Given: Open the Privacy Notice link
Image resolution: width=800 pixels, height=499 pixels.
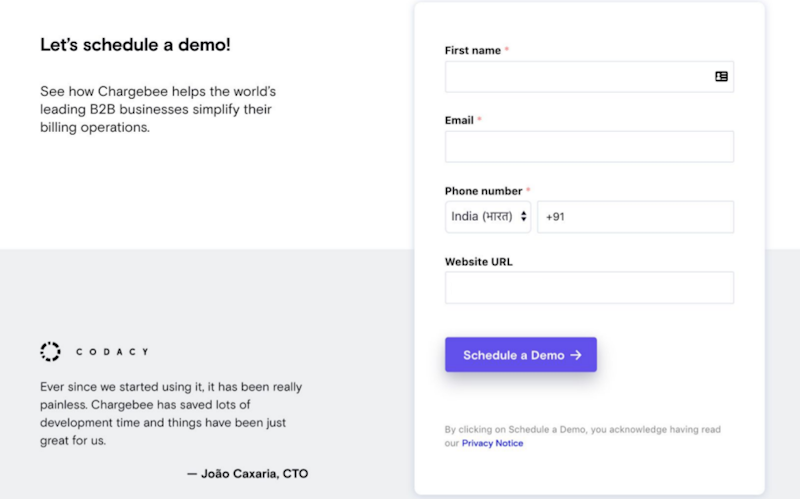Looking at the screenshot, I should point(492,443).
